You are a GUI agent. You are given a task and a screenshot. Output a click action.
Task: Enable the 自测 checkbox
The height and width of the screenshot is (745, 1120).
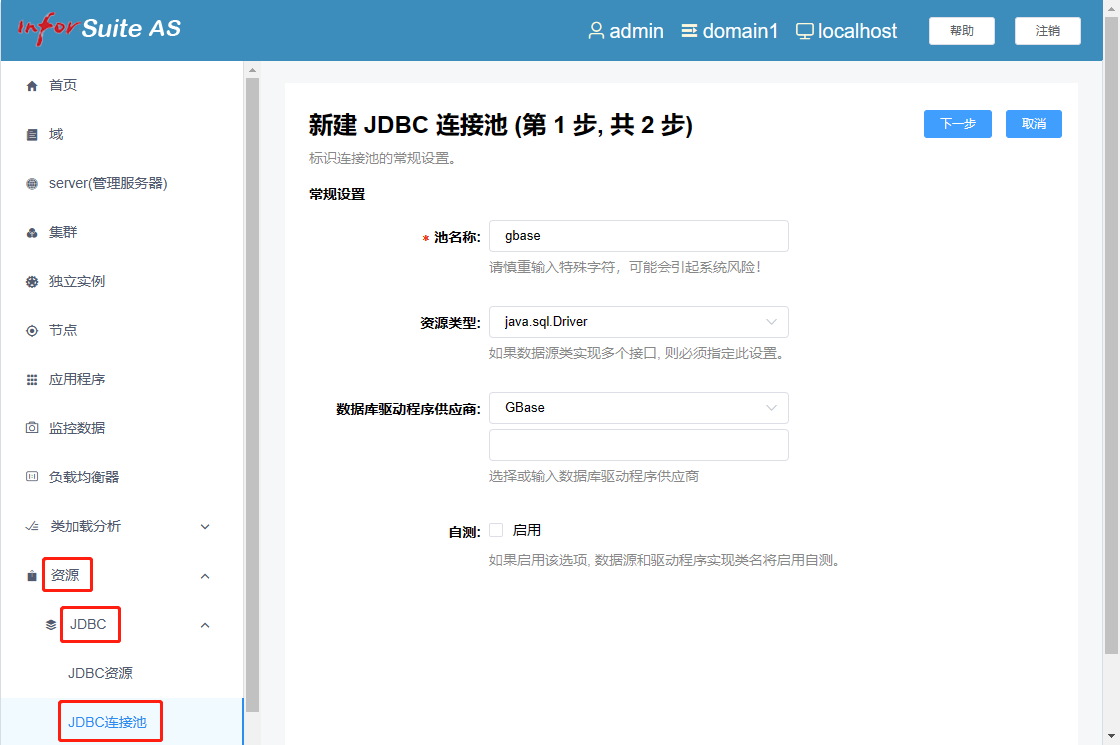[496, 530]
